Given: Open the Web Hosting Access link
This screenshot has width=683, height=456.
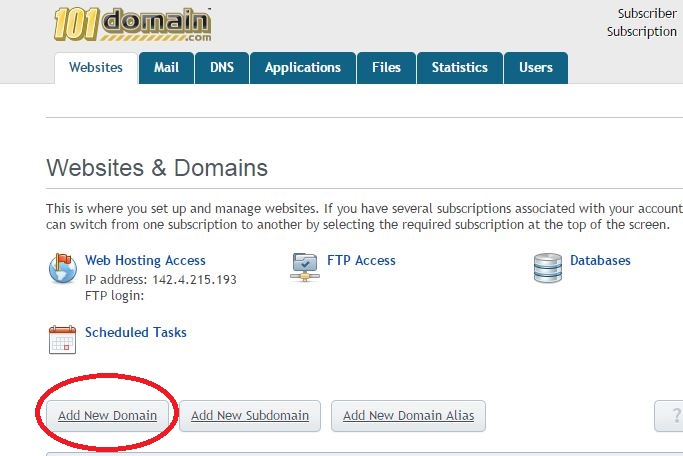Looking at the screenshot, I should [x=145, y=260].
